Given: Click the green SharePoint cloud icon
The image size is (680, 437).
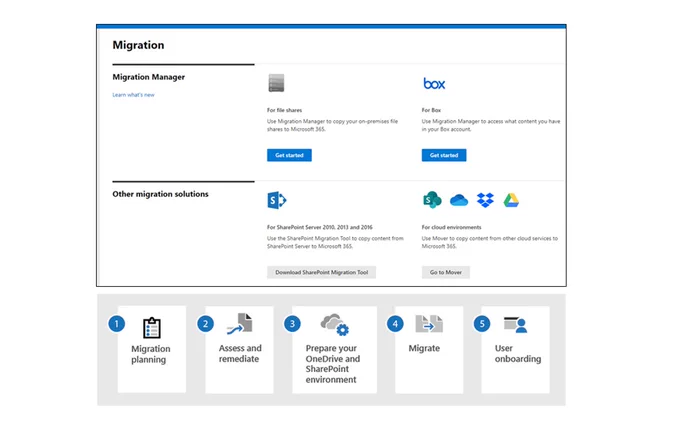Looking at the screenshot, I should [x=432, y=200].
